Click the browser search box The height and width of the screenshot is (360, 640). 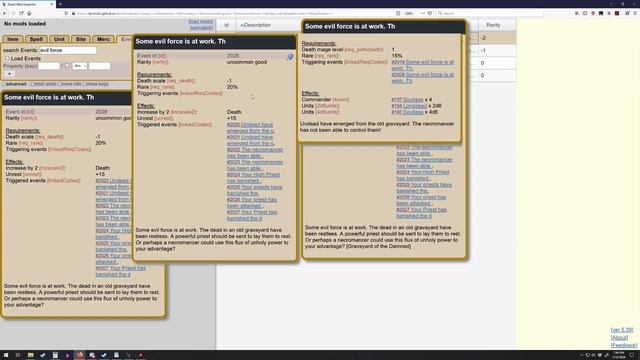point(490,13)
